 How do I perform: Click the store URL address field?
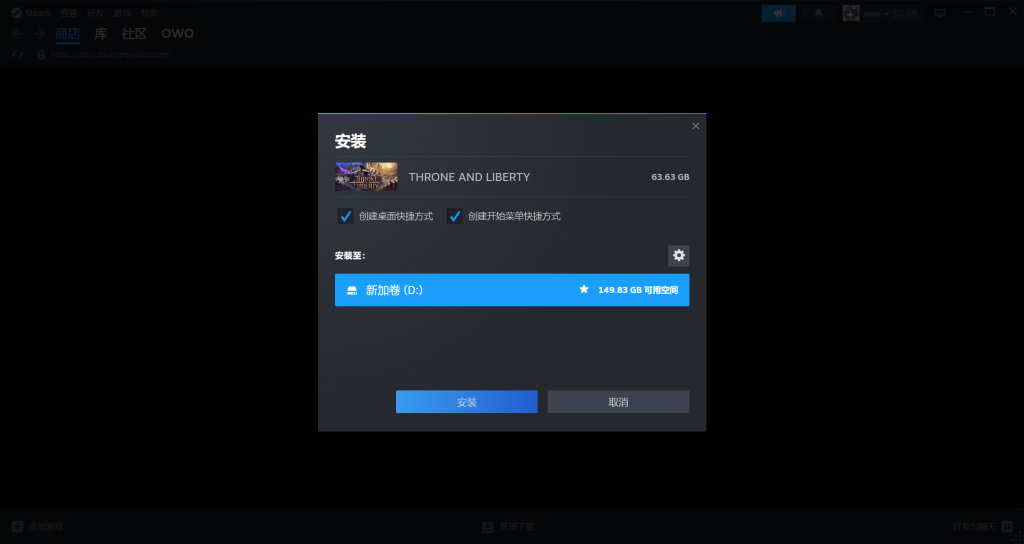110,54
